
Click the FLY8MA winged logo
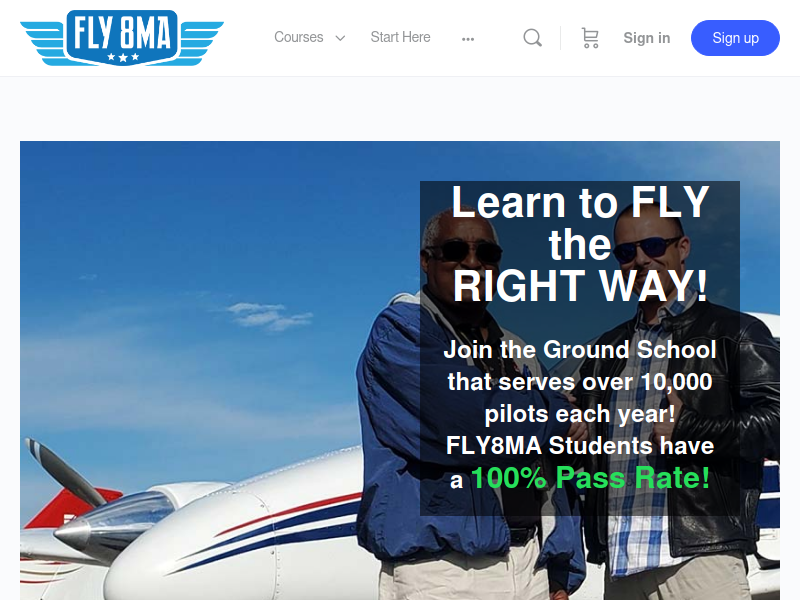click(122, 38)
